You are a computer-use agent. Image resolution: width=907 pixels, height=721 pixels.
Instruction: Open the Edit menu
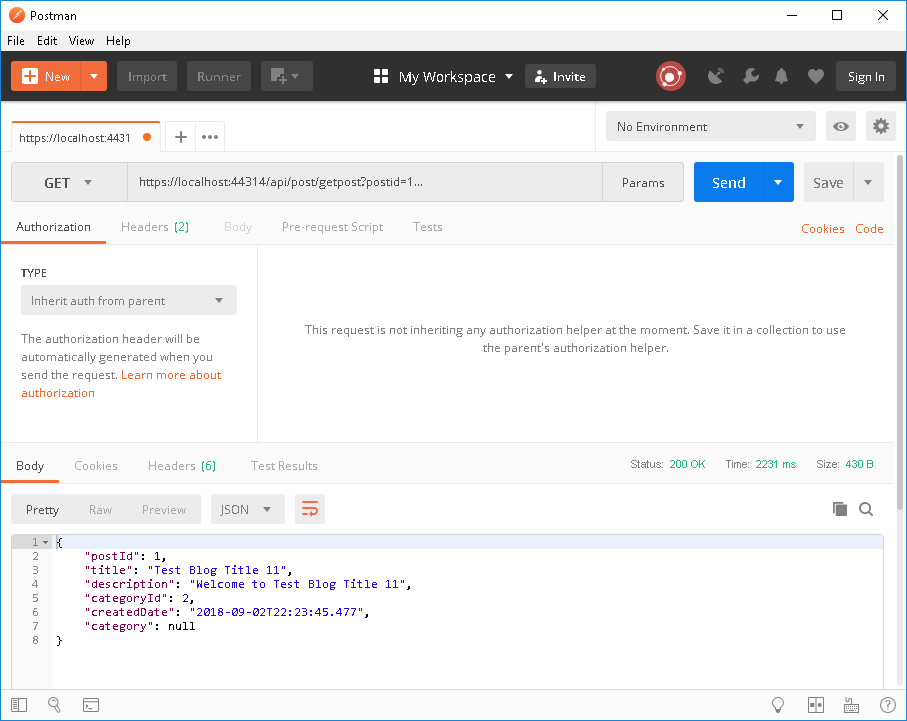coord(47,41)
